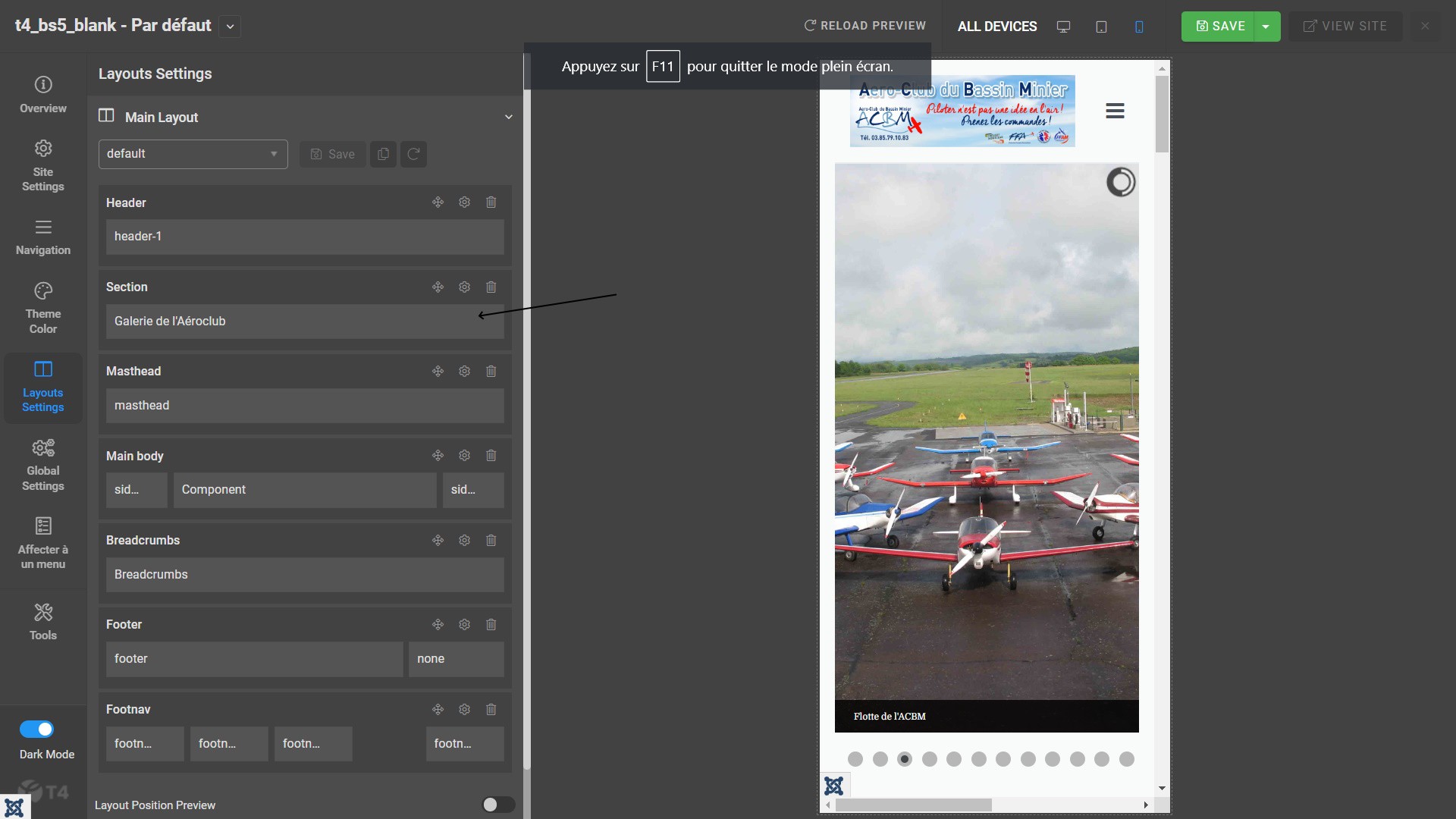
Task: Click move handle of Breadcrumbs section
Action: pos(438,540)
